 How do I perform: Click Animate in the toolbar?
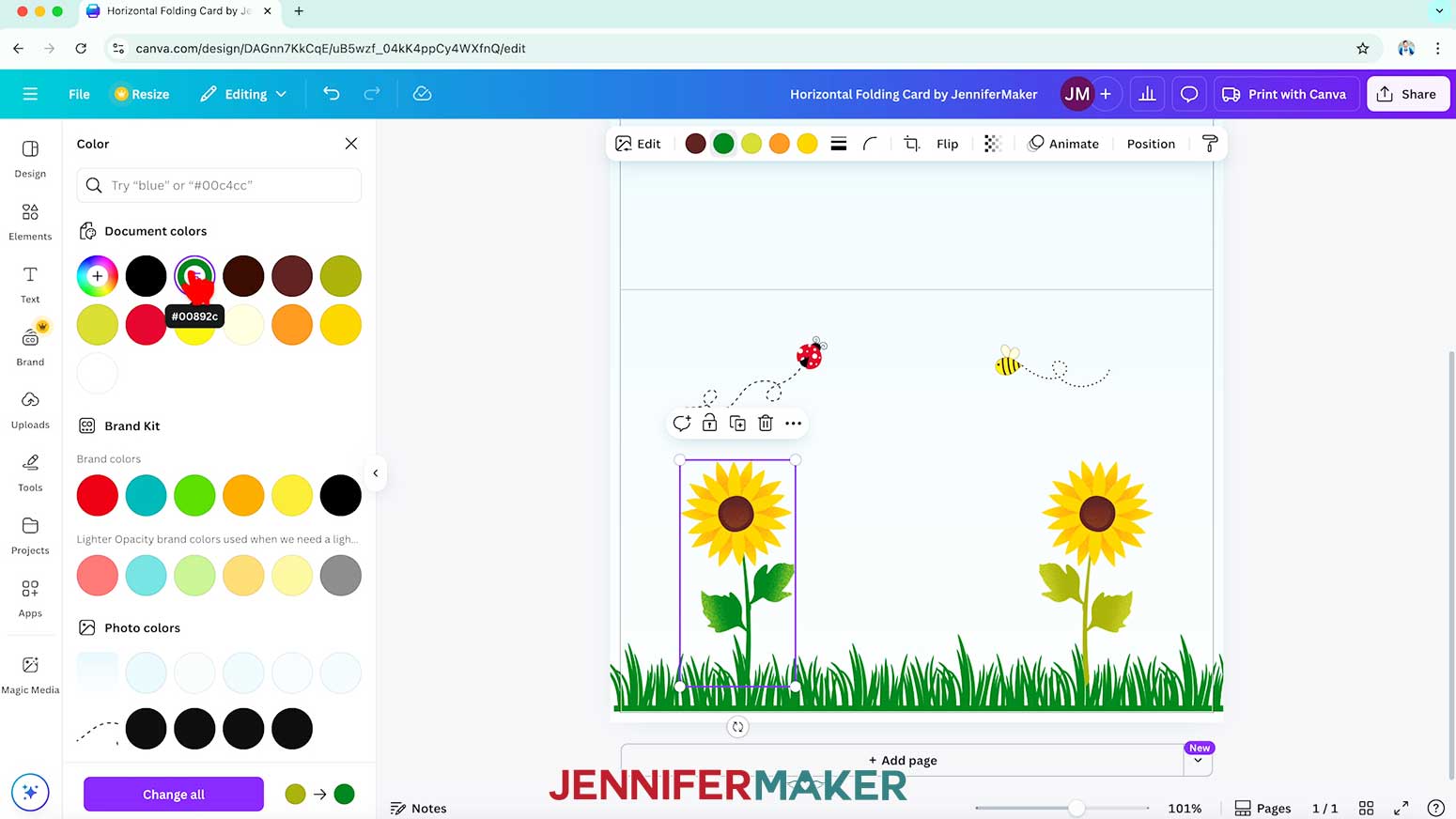click(x=1063, y=144)
